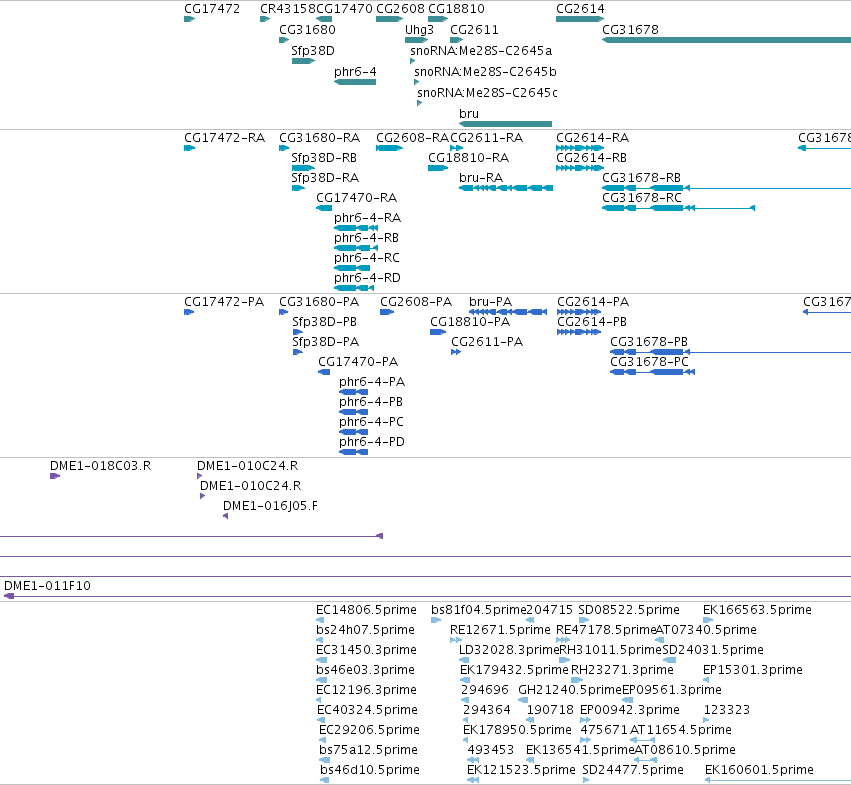Click gene label snoRNA:Me28S-C2645b
Image resolution: width=851 pixels, height=785 pixels.
click(485, 72)
